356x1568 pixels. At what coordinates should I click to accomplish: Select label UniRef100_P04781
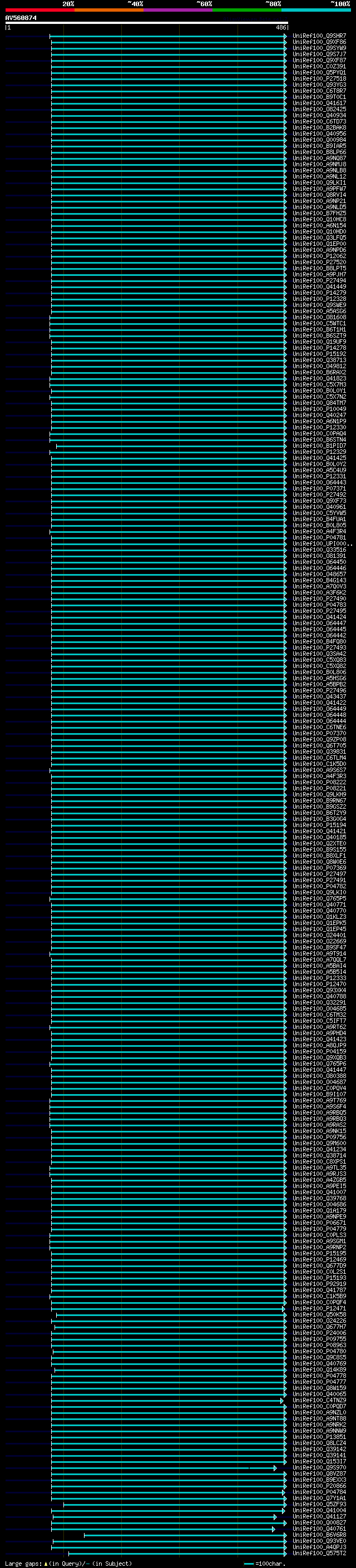(319, 538)
